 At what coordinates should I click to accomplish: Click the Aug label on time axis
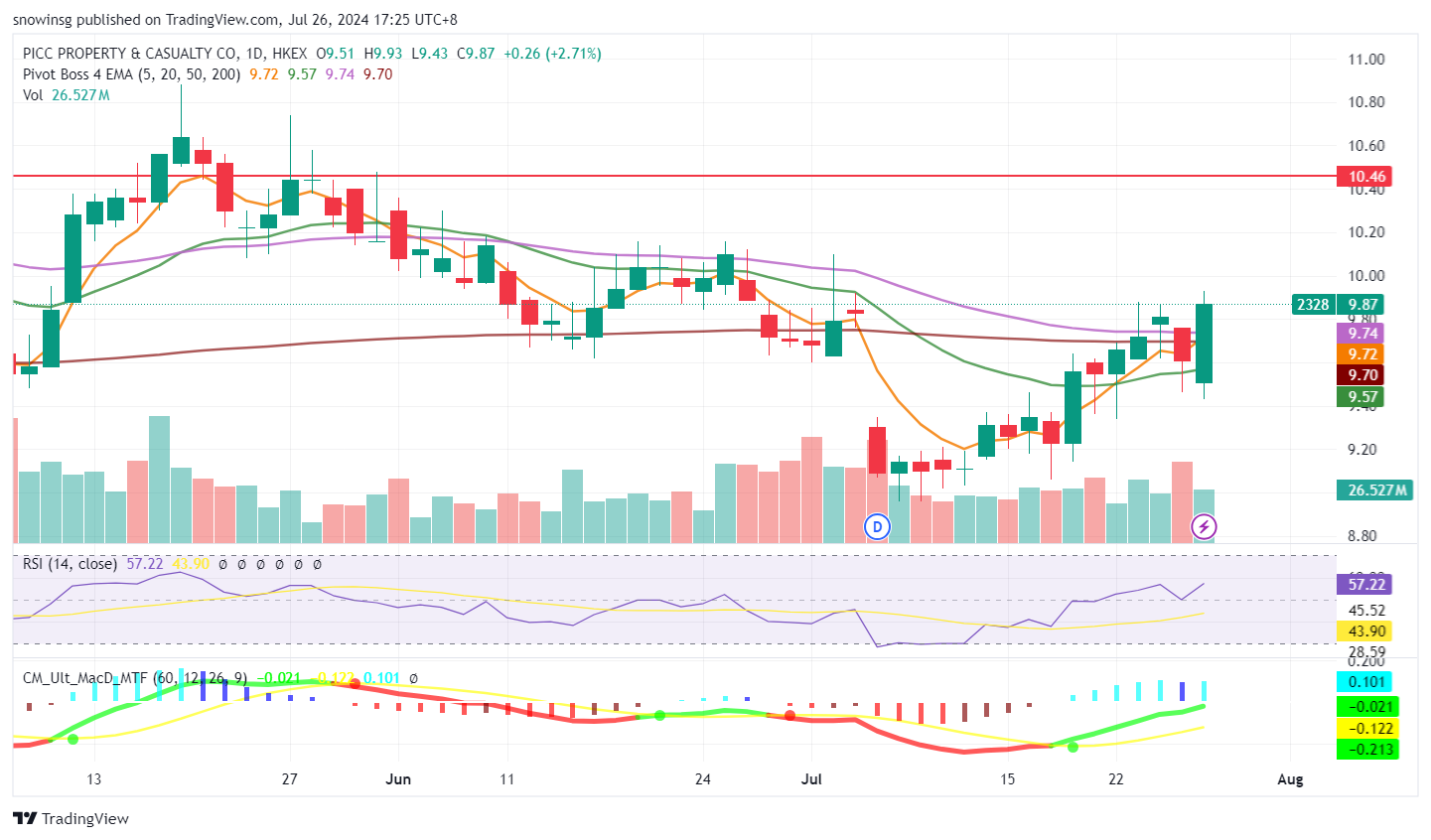[1290, 779]
